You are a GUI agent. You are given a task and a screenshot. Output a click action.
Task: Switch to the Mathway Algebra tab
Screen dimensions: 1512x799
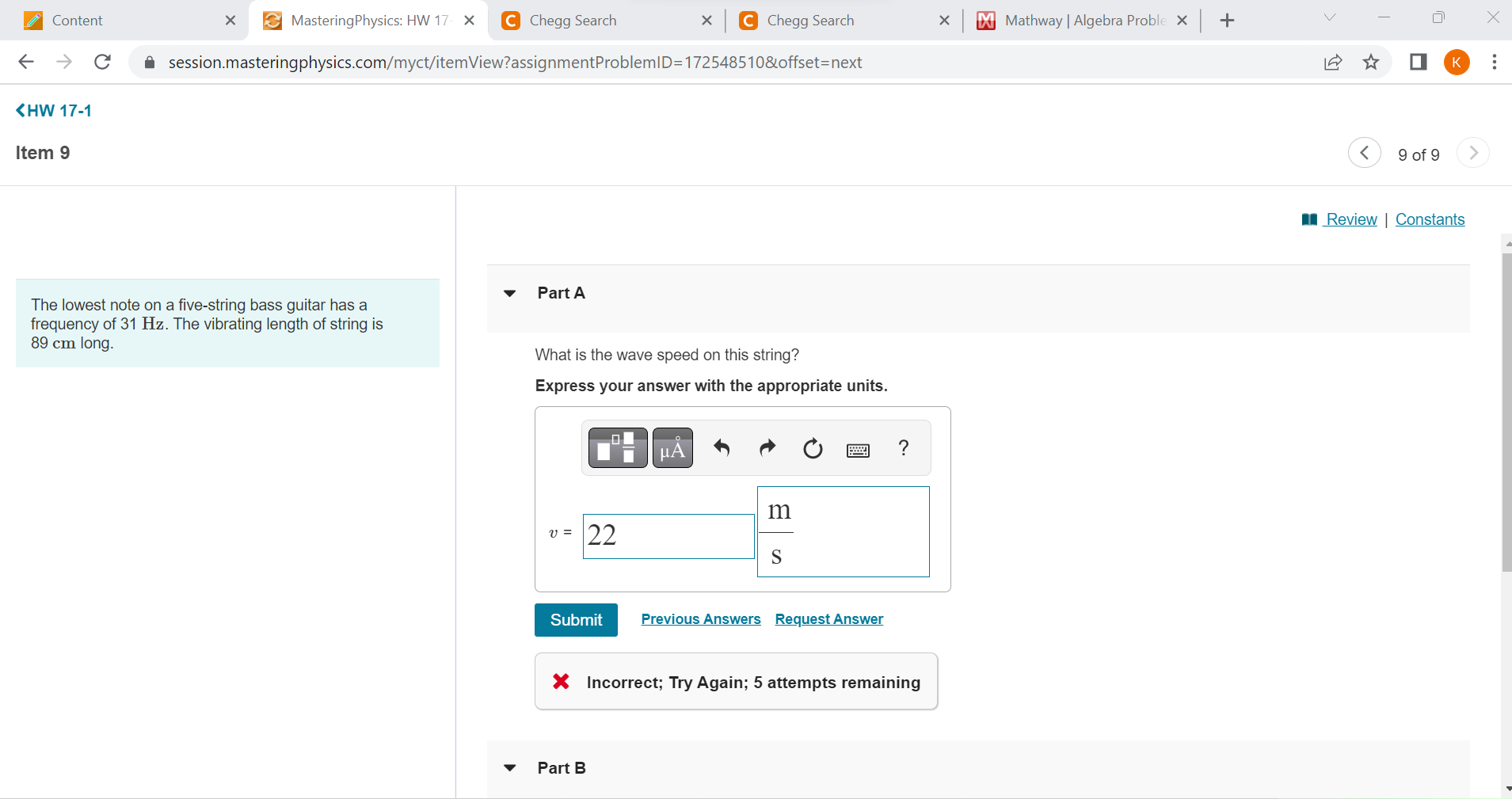(1081, 21)
